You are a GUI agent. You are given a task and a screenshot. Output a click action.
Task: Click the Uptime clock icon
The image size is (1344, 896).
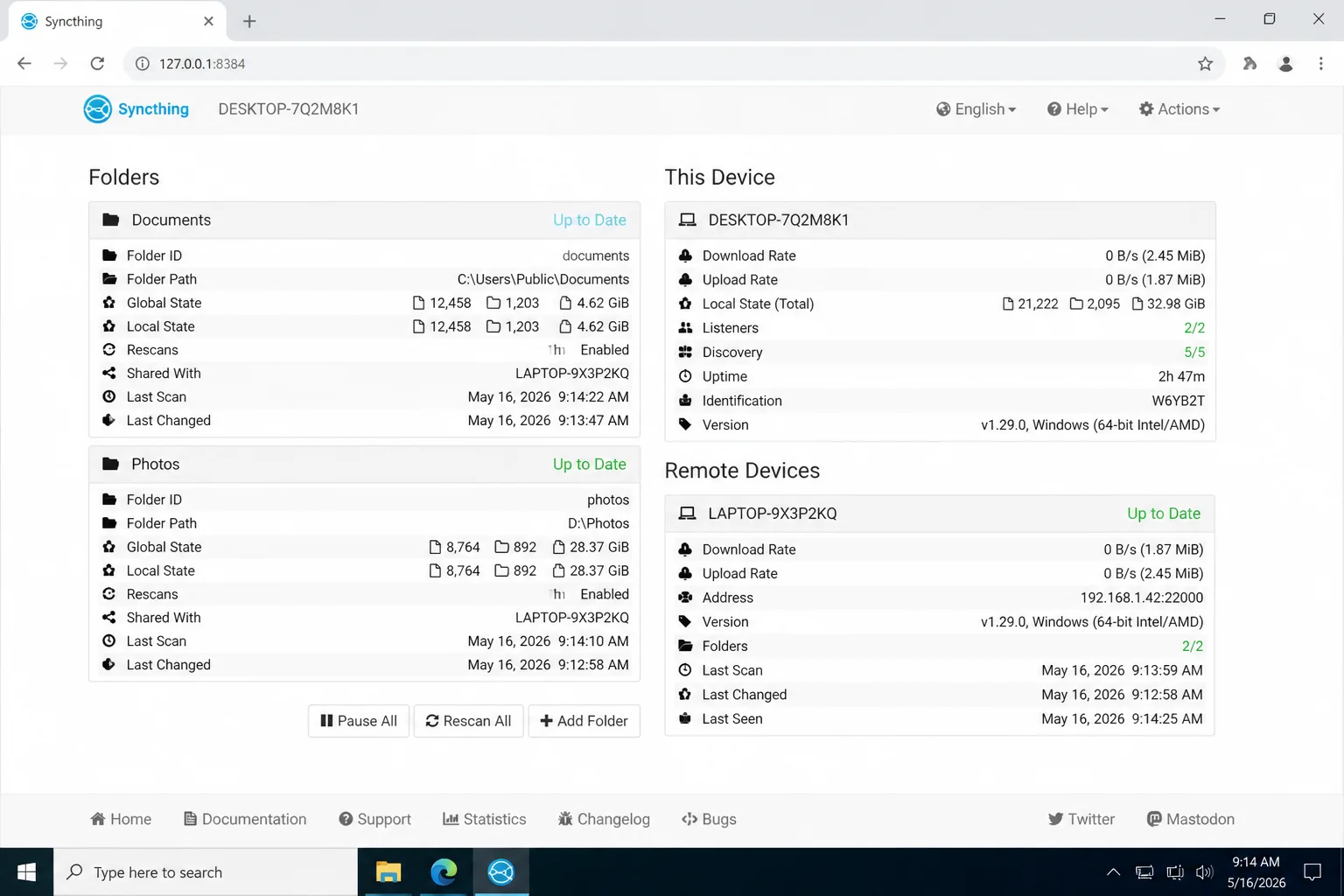685,376
